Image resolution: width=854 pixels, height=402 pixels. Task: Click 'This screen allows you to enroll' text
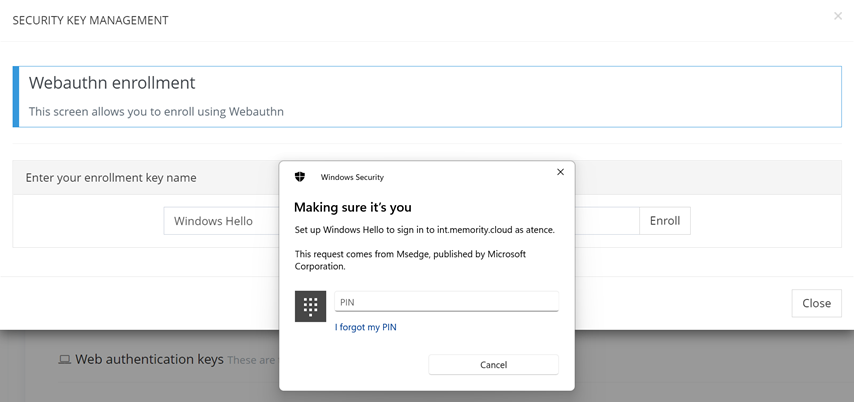156,112
